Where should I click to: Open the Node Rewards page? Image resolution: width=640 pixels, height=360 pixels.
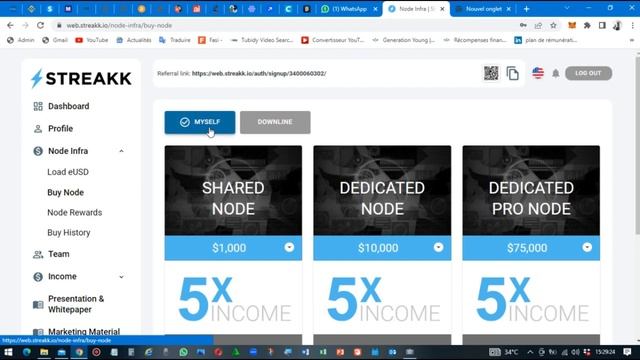pos(75,212)
